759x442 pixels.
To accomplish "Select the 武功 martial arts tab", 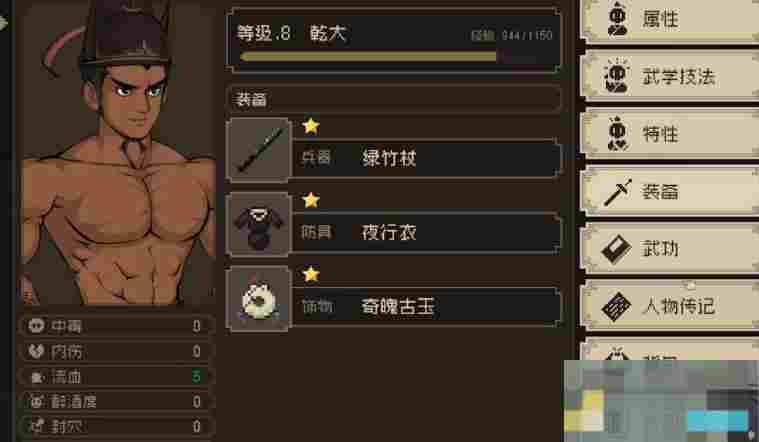I will (x=671, y=249).
